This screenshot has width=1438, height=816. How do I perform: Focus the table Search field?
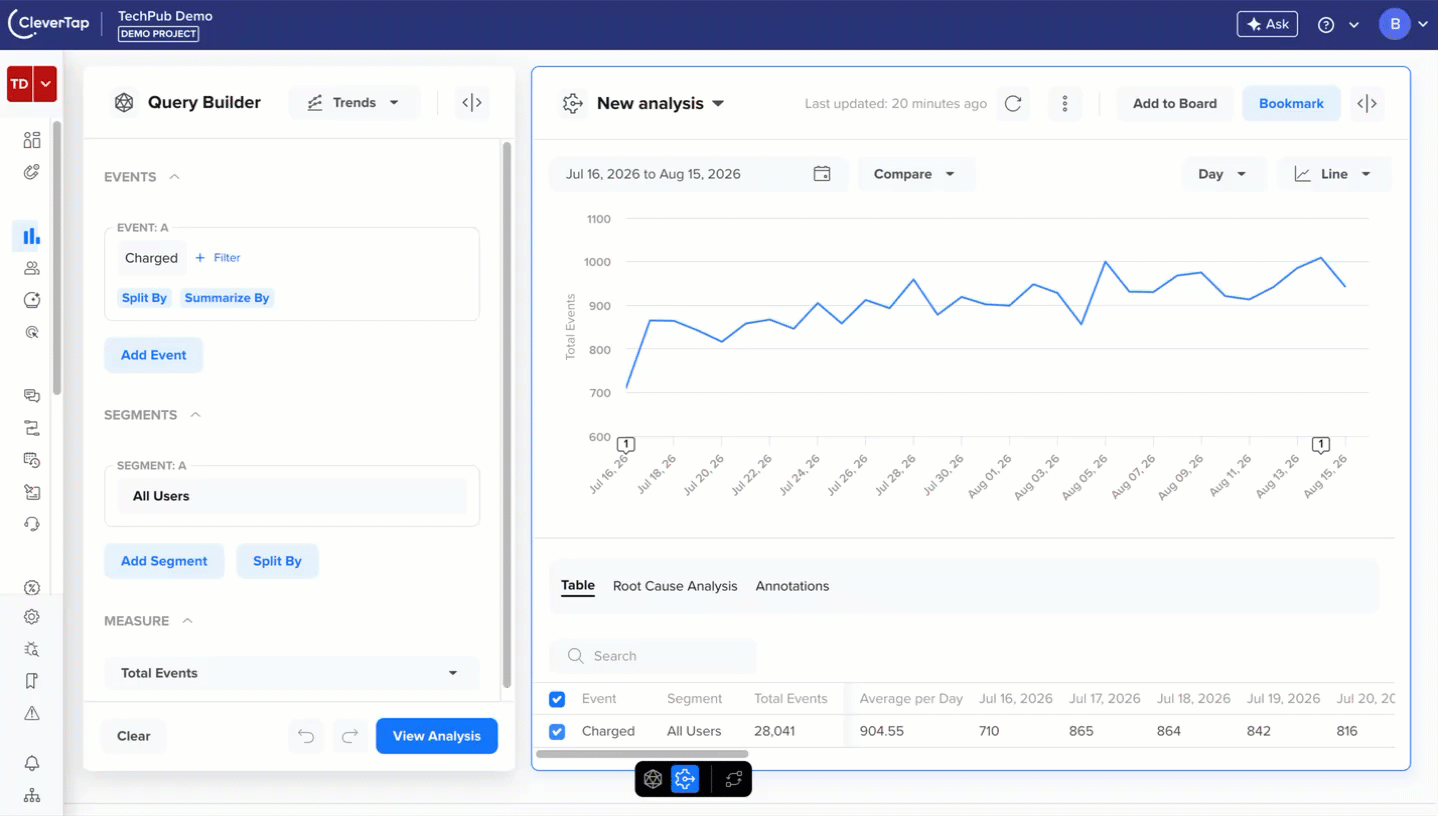[653, 656]
